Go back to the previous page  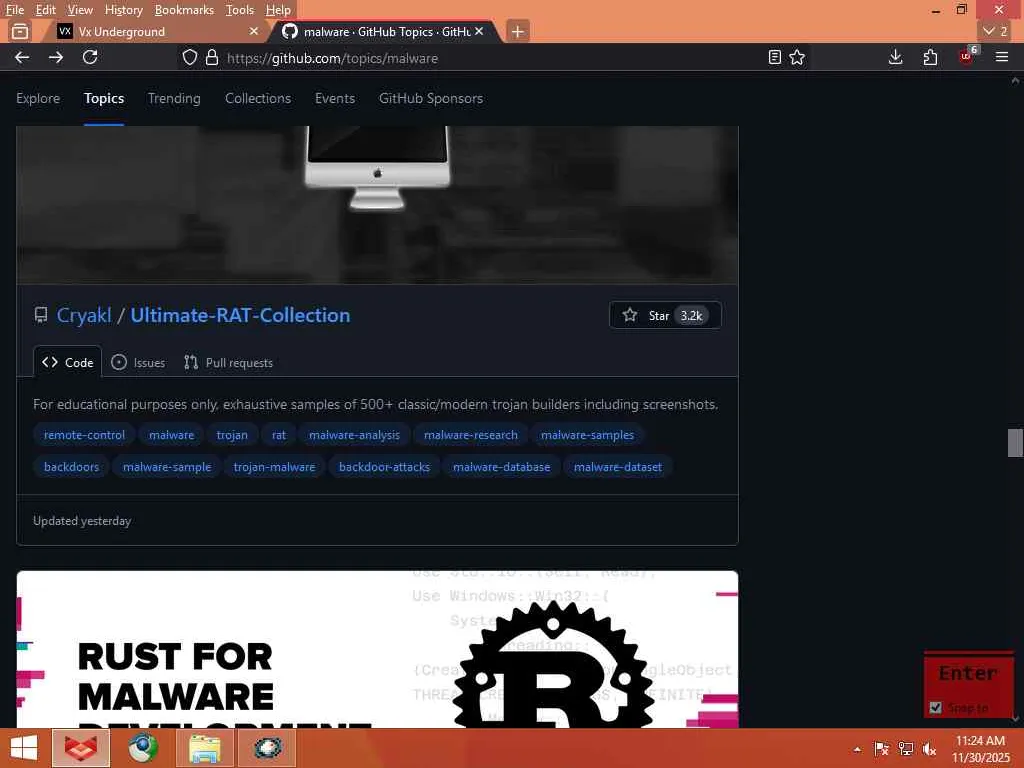[22, 57]
